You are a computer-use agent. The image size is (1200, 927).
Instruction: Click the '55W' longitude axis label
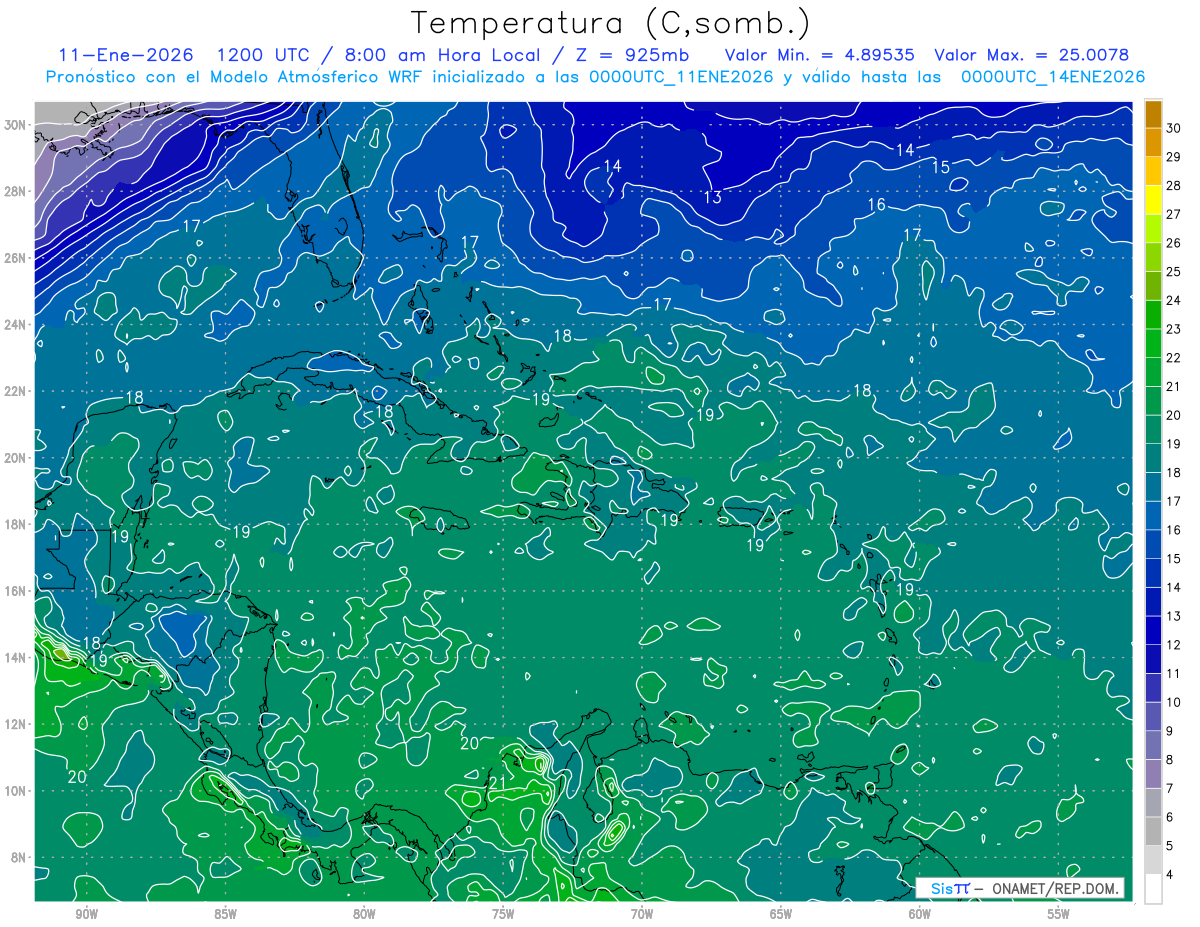point(1059,915)
